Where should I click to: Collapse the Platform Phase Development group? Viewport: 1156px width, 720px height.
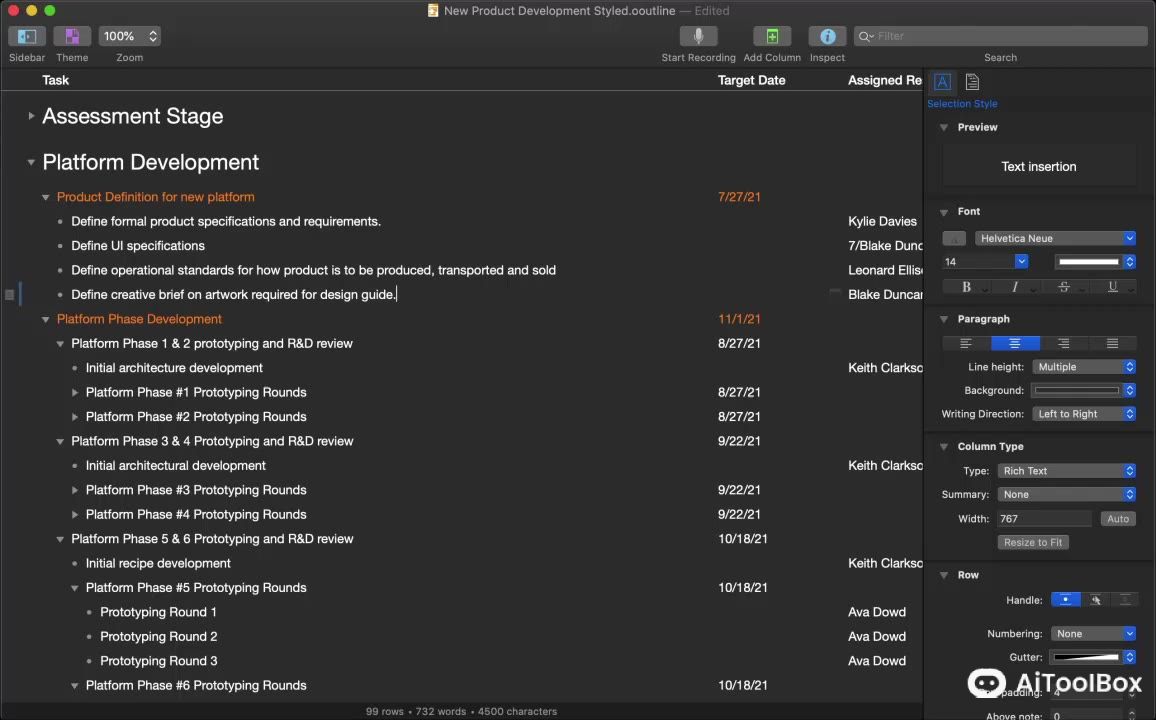point(45,320)
